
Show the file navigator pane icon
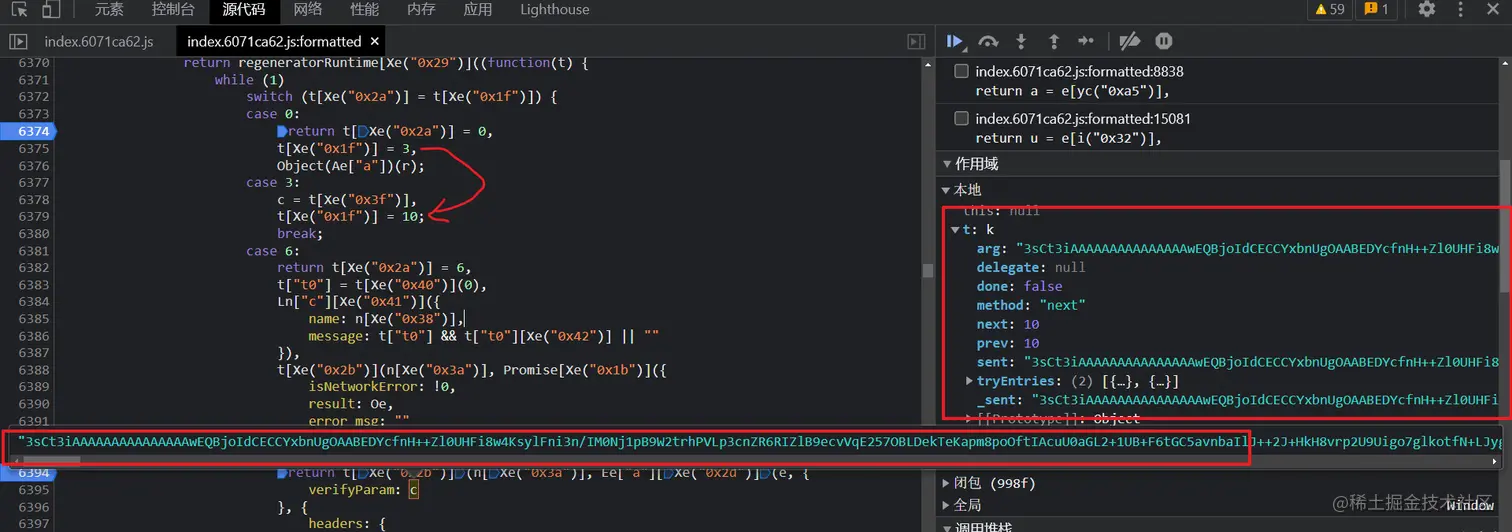18,42
